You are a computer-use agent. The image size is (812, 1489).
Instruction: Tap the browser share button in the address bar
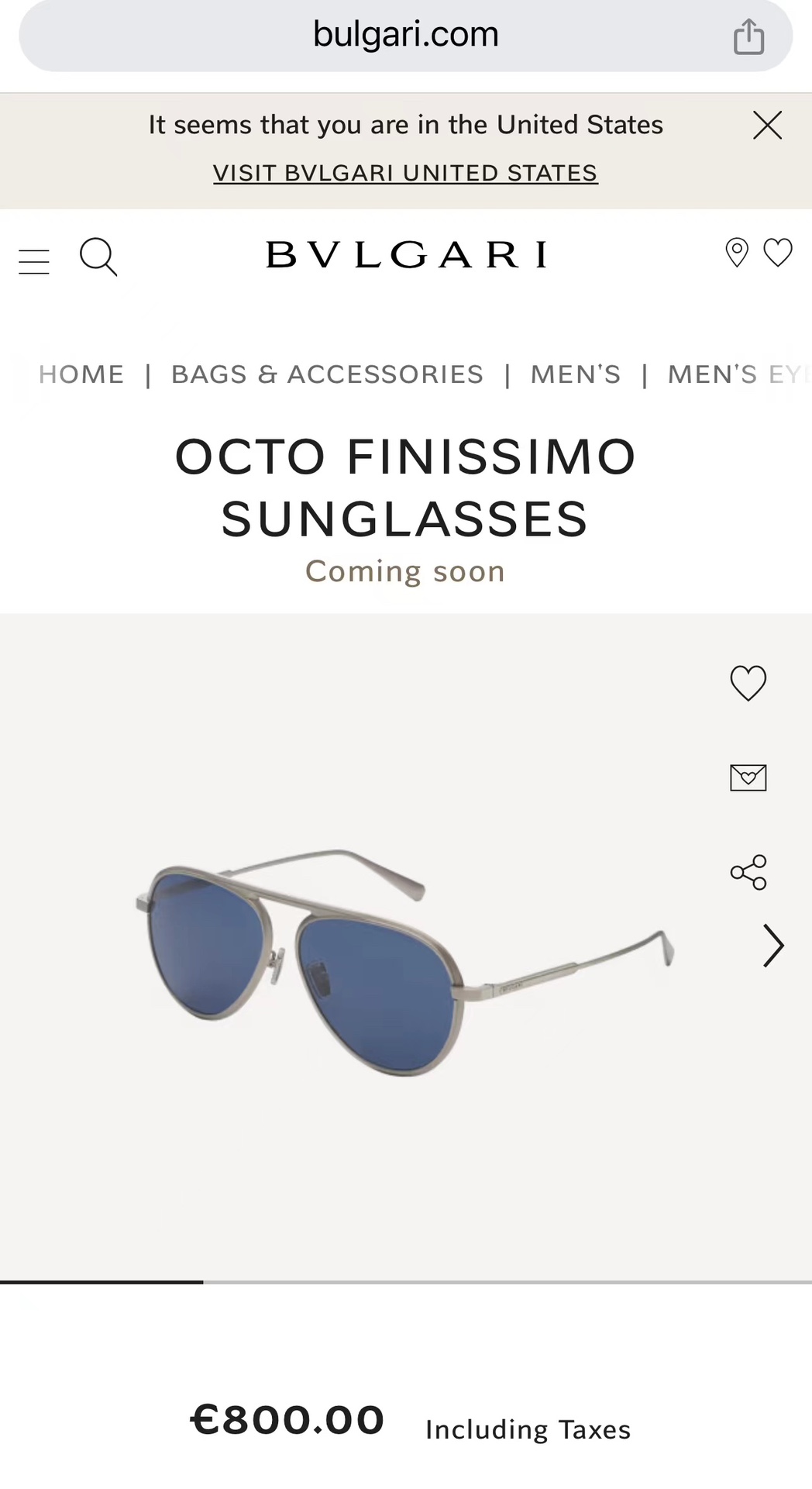(749, 36)
